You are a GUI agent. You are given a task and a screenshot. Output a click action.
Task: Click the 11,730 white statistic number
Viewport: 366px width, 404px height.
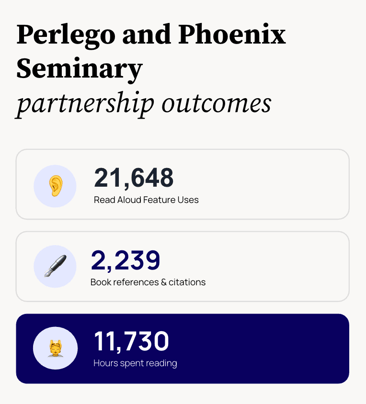tap(131, 341)
